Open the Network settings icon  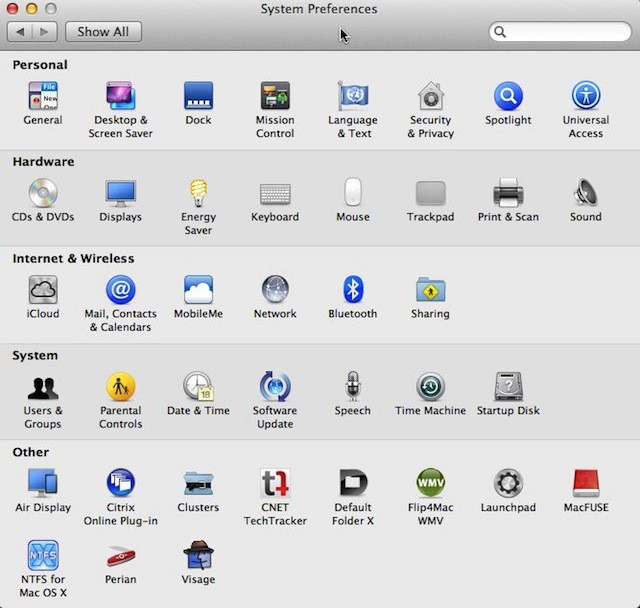[275, 290]
